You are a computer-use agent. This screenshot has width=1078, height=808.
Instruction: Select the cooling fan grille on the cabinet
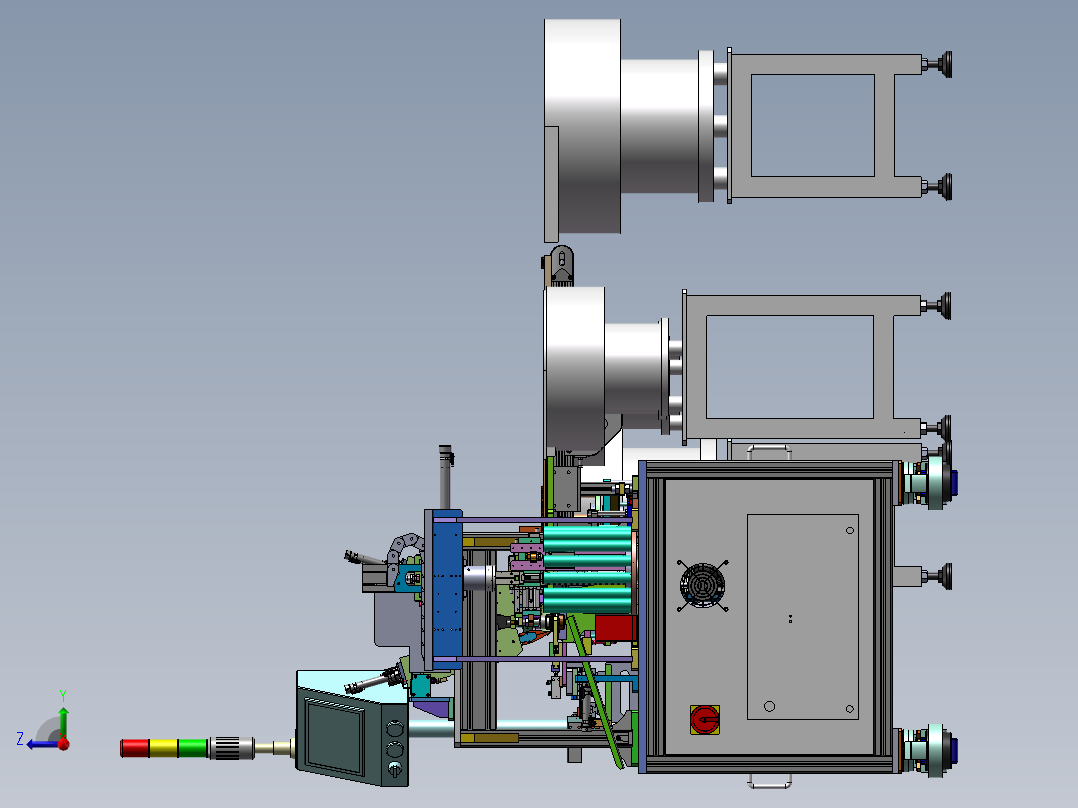[702, 585]
